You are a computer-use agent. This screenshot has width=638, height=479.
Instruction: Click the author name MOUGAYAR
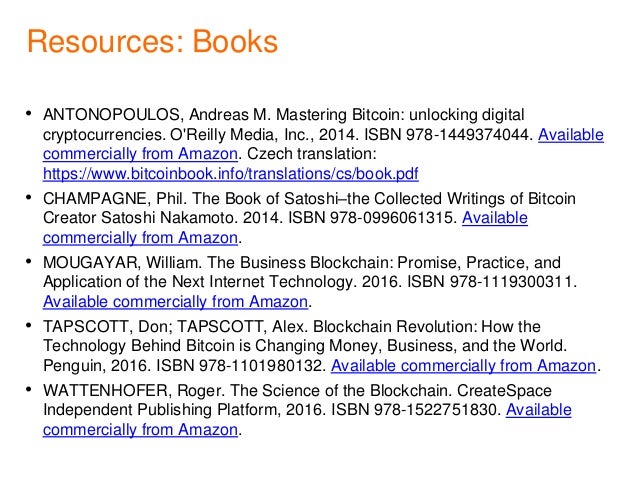point(92,262)
